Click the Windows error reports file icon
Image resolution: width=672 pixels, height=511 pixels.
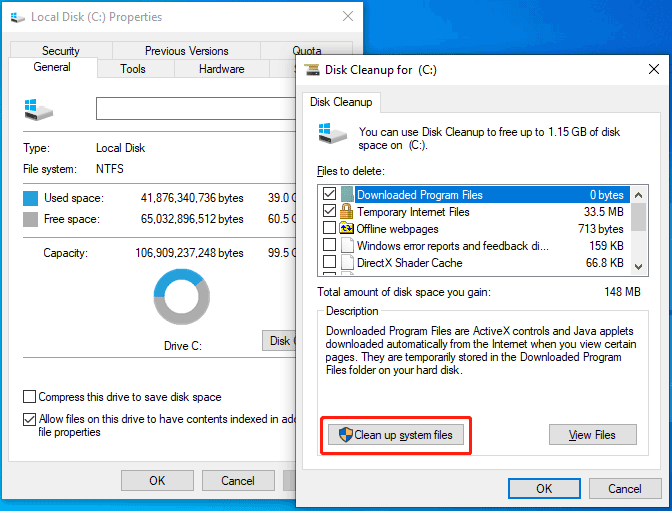click(347, 245)
